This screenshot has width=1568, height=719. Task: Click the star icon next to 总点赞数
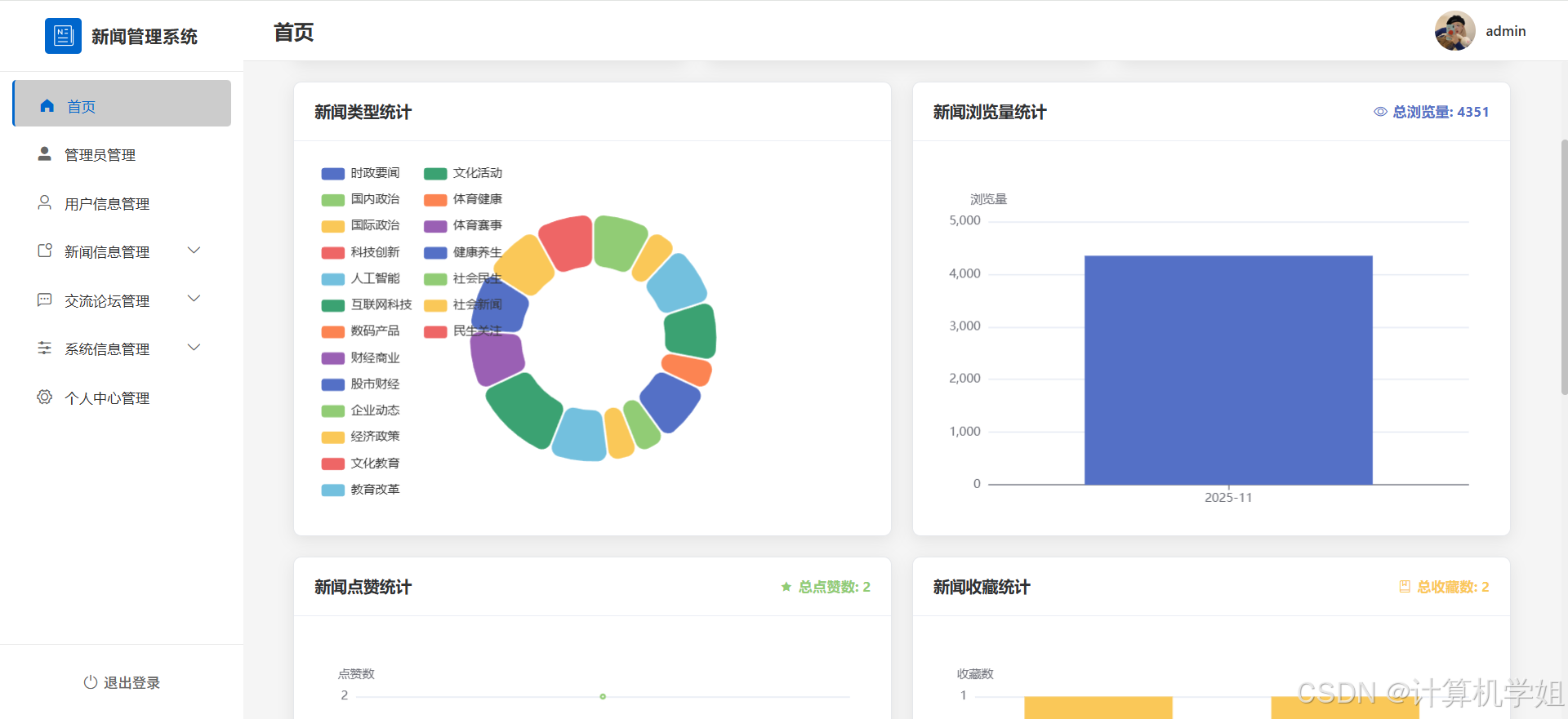coord(786,587)
